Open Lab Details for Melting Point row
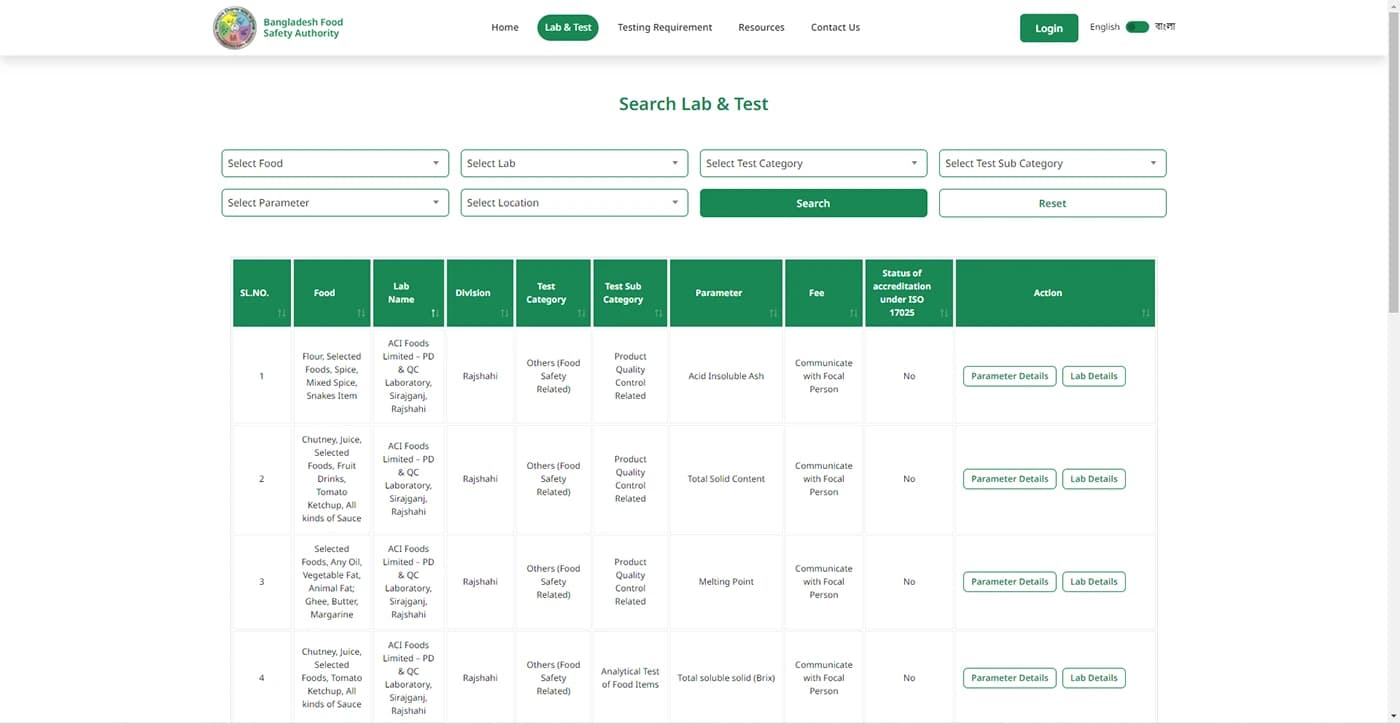The height and width of the screenshot is (724, 1400). pyautogui.click(x=1094, y=582)
